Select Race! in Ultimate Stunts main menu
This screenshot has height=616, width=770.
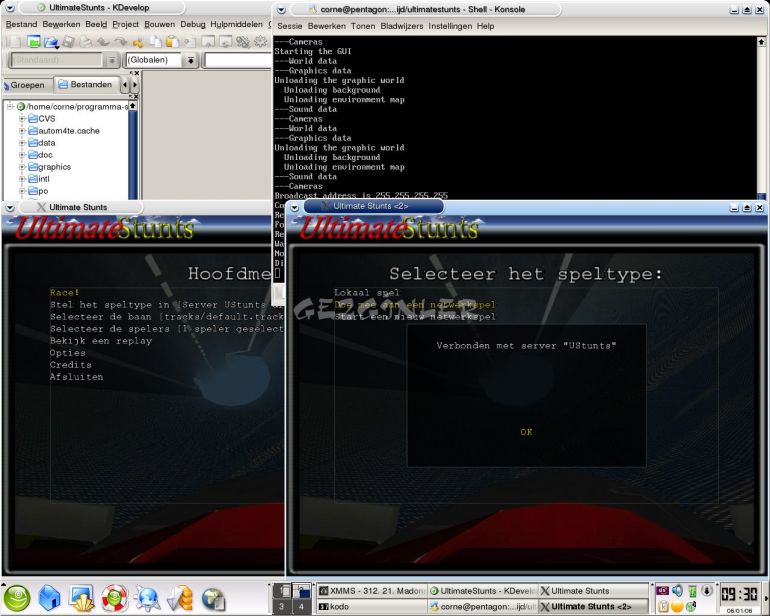(x=64, y=292)
